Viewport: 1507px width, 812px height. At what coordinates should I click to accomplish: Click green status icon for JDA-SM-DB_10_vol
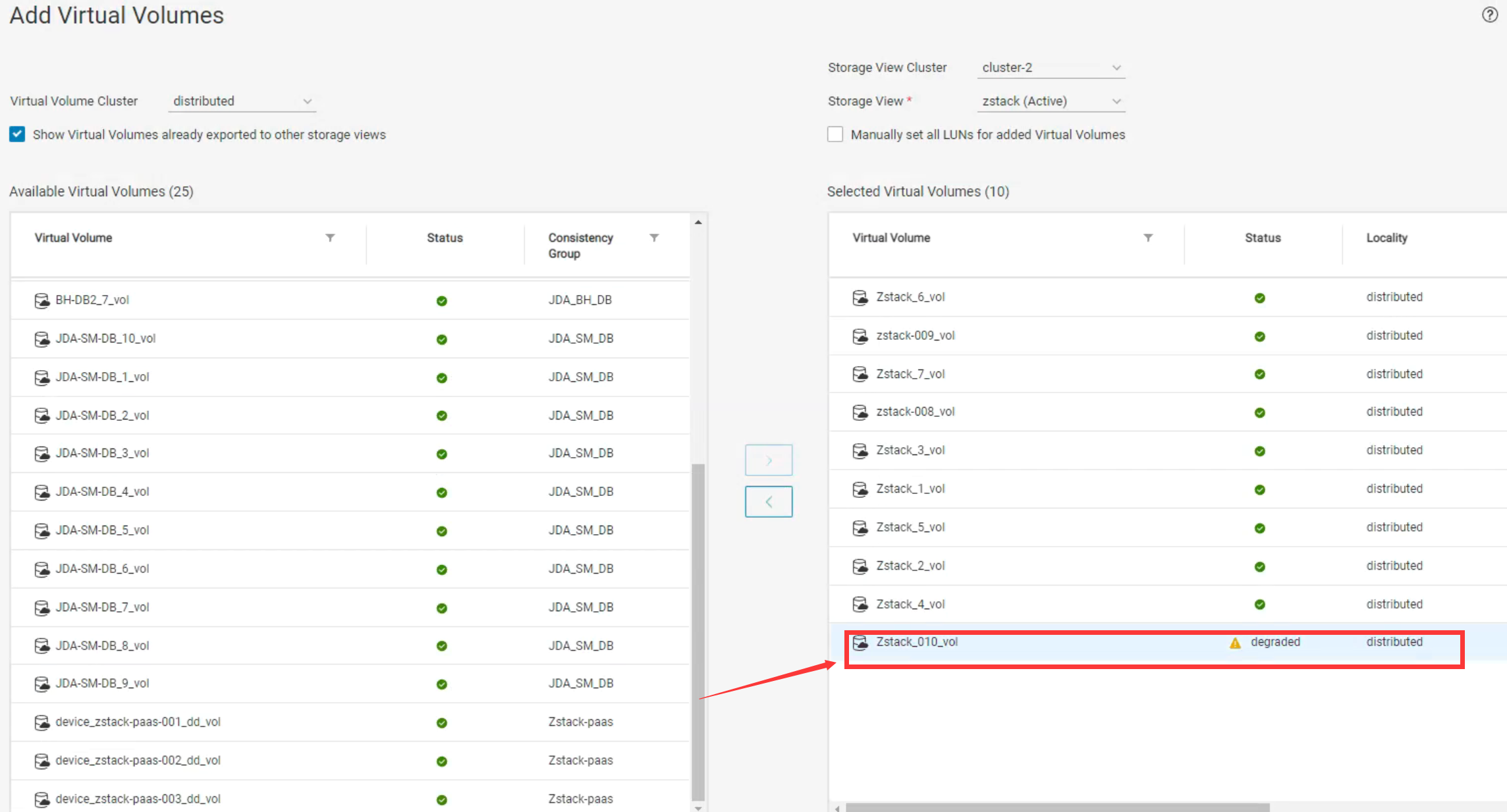(x=441, y=339)
